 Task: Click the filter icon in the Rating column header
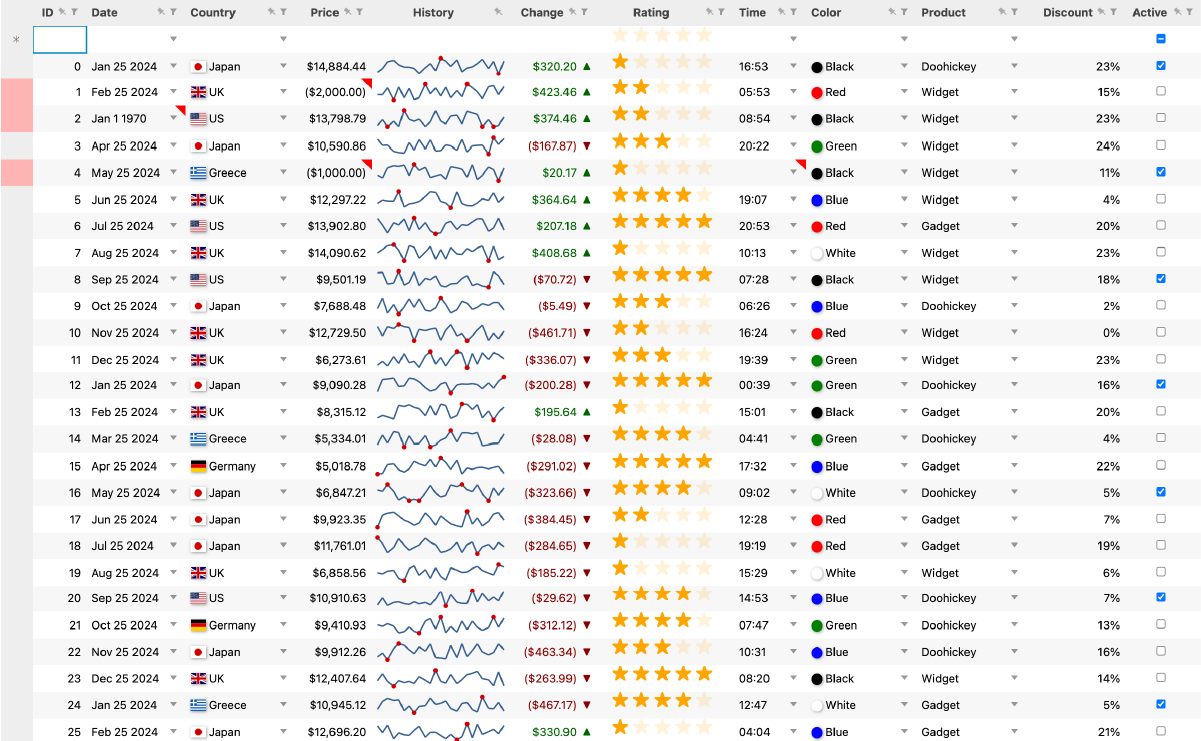720,13
